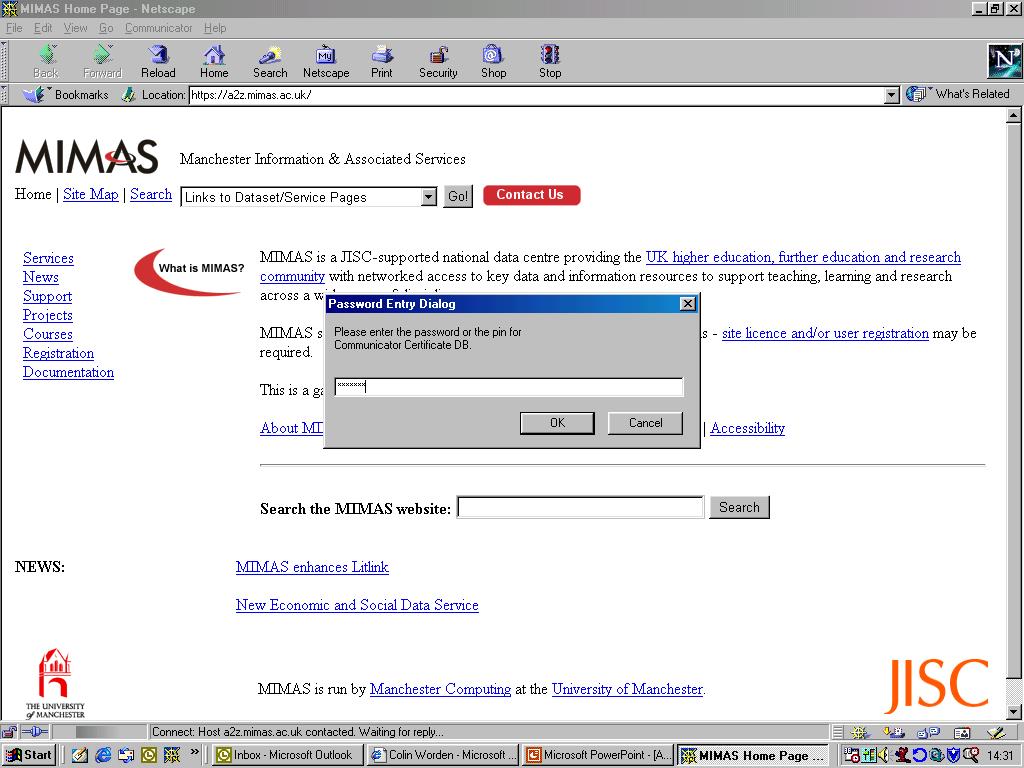Screen dimensions: 1024x768
Task: Open Search from the Netscape toolbar
Action: (270, 61)
